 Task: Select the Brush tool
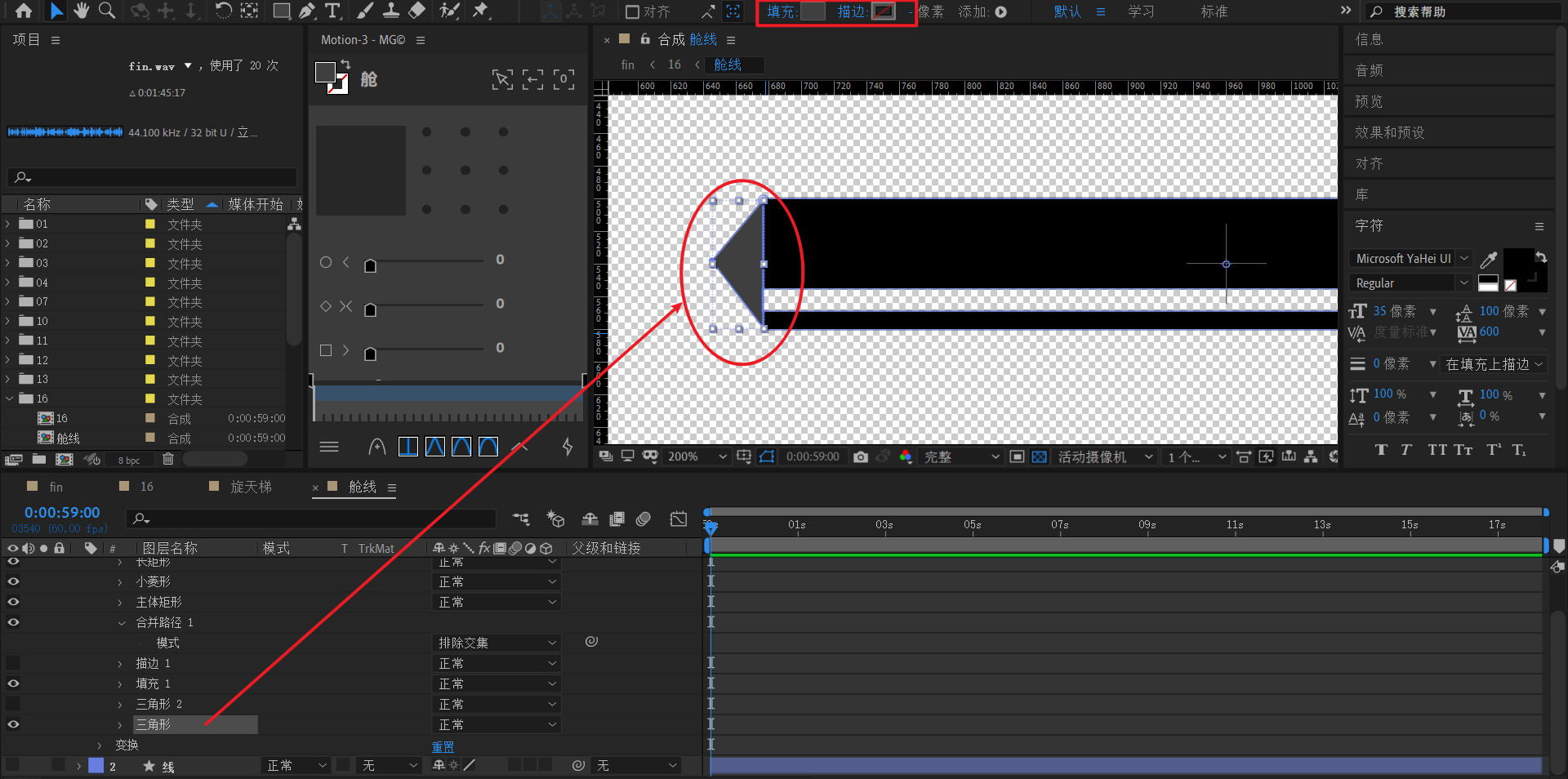click(365, 11)
